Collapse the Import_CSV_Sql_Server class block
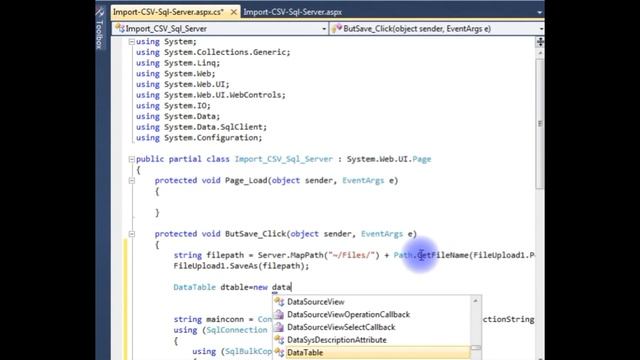This screenshot has width=640, height=360. pos(131,159)
